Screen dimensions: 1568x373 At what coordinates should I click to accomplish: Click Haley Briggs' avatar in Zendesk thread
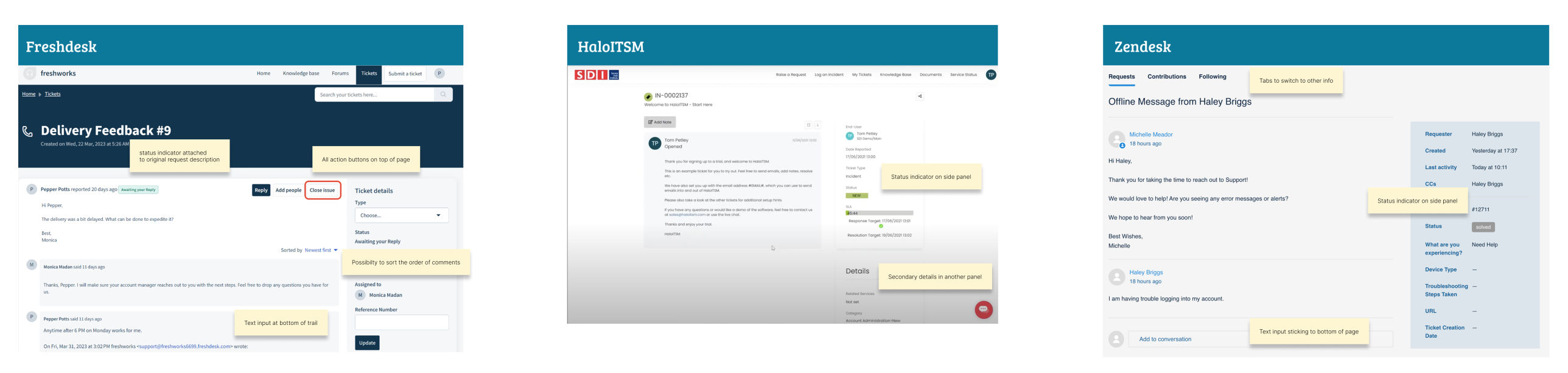tap(1116, 277)
